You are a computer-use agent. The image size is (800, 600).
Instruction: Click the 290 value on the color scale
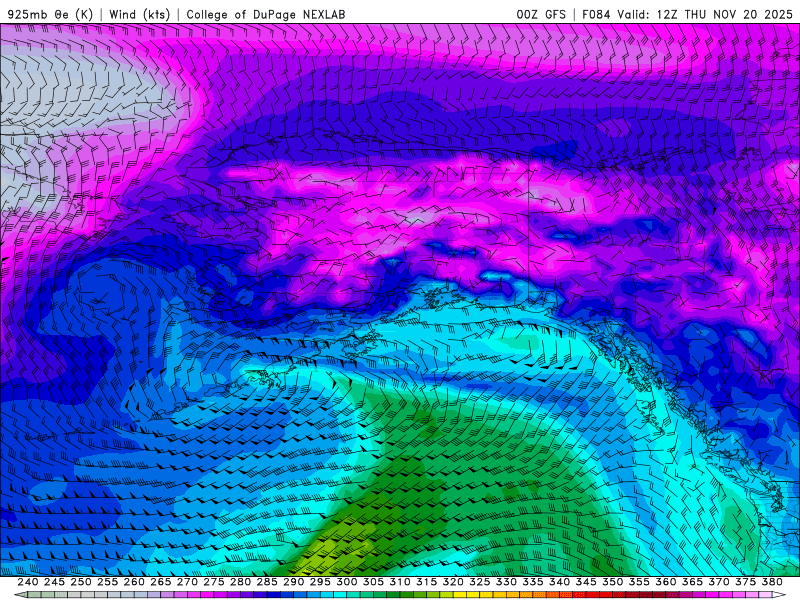(293, 582)
